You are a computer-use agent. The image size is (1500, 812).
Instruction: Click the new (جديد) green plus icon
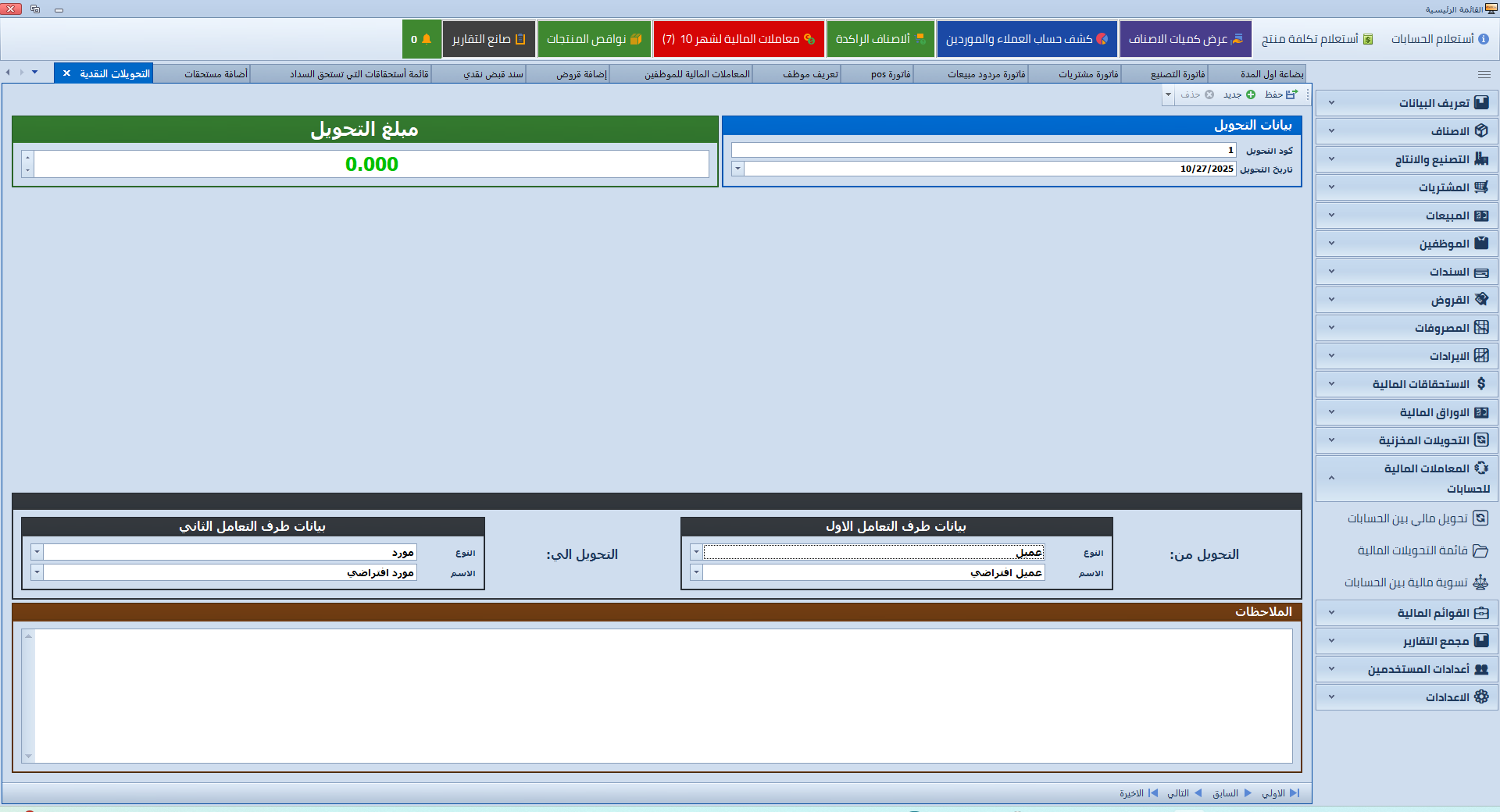(1251, 94)
